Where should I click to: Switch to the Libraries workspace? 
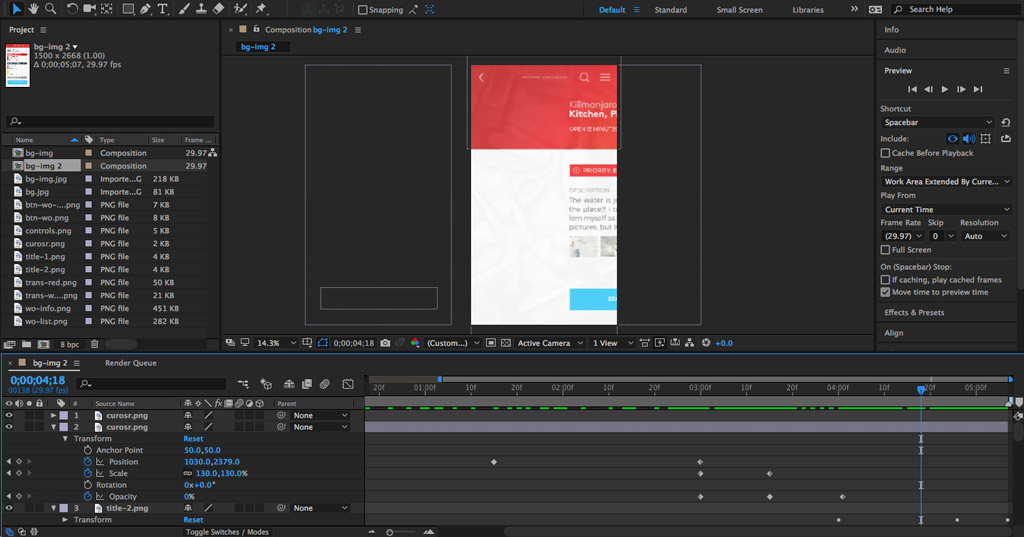coord(808,10)
